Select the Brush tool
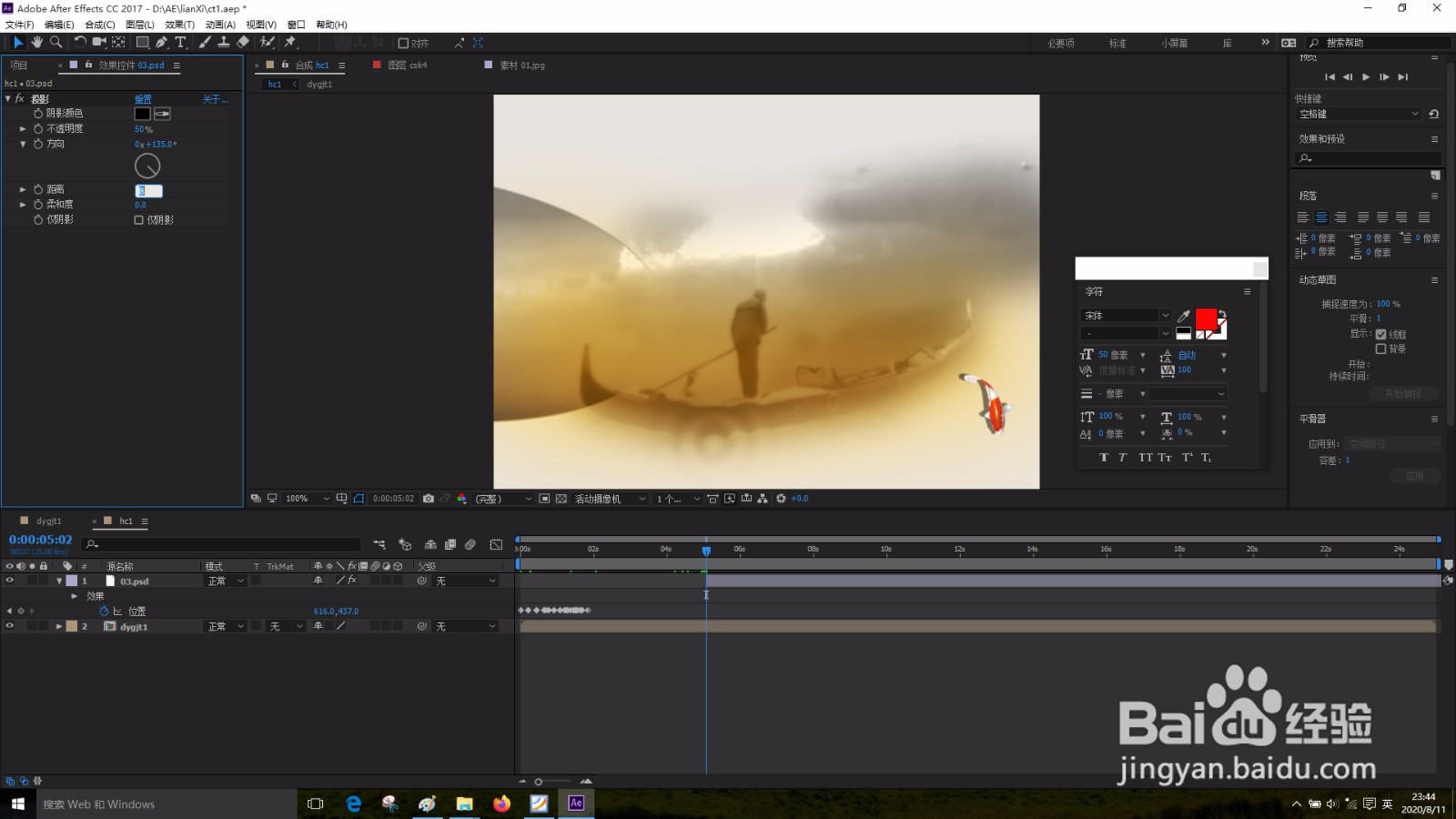The height and width of the screenshot is (819, 1456). point(205,43)
